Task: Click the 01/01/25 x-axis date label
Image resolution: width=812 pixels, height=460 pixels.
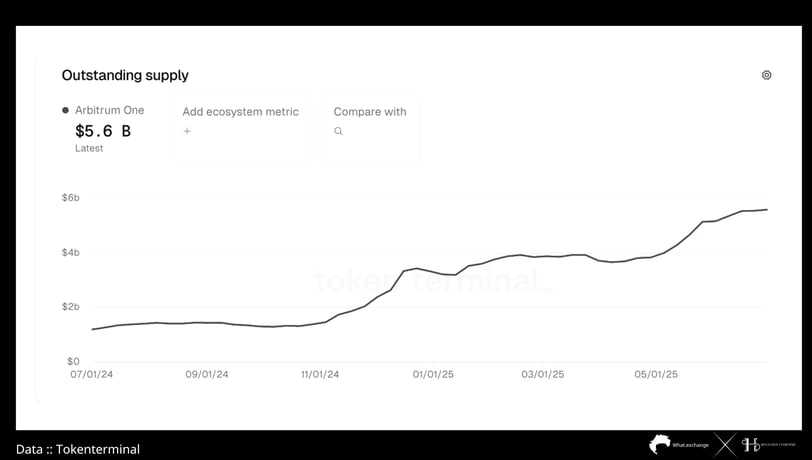Action: pyautogui.click(x=433, y=374)
